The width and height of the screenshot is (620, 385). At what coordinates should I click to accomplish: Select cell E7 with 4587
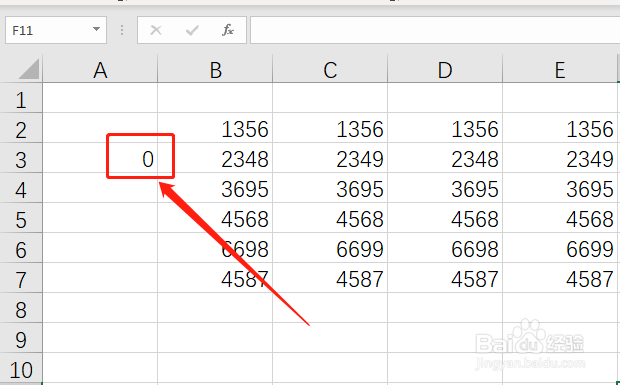[560, 278]
